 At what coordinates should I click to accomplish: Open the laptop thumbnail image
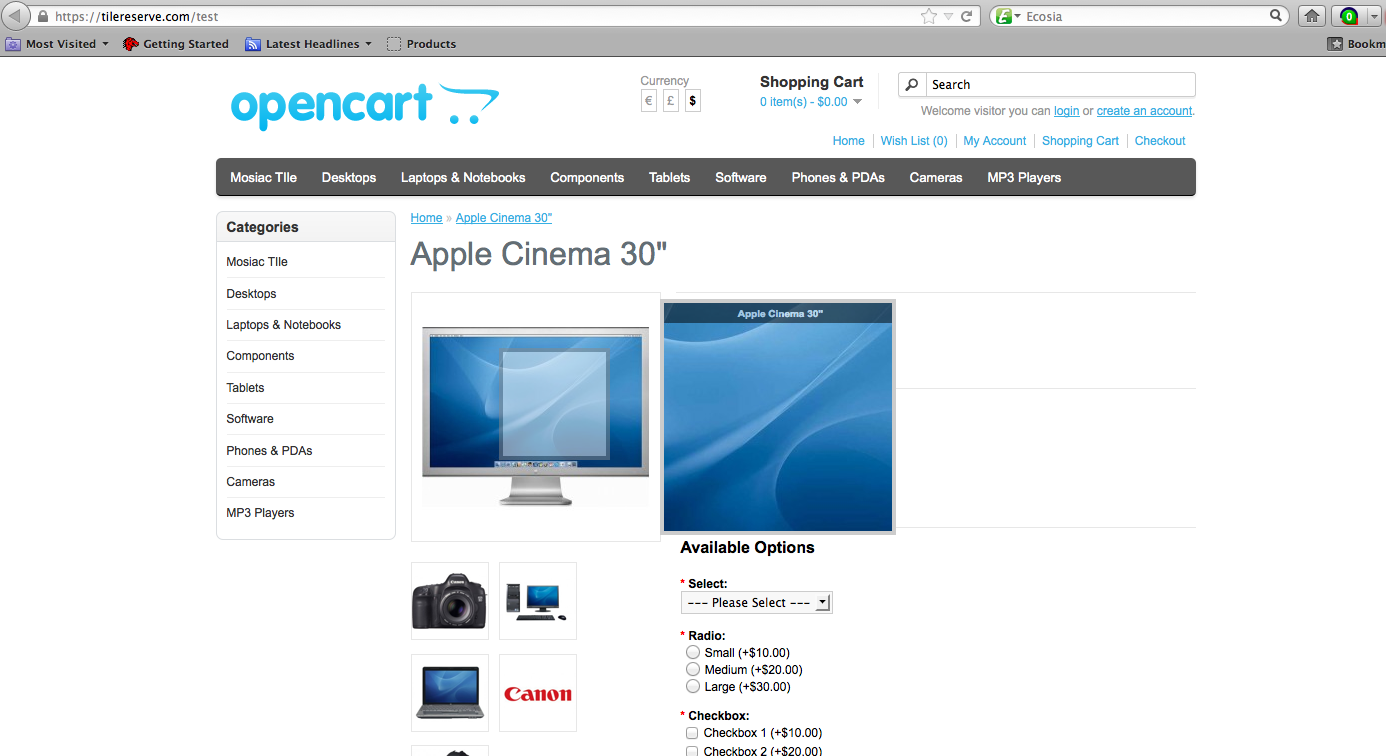tap(450, 693)
